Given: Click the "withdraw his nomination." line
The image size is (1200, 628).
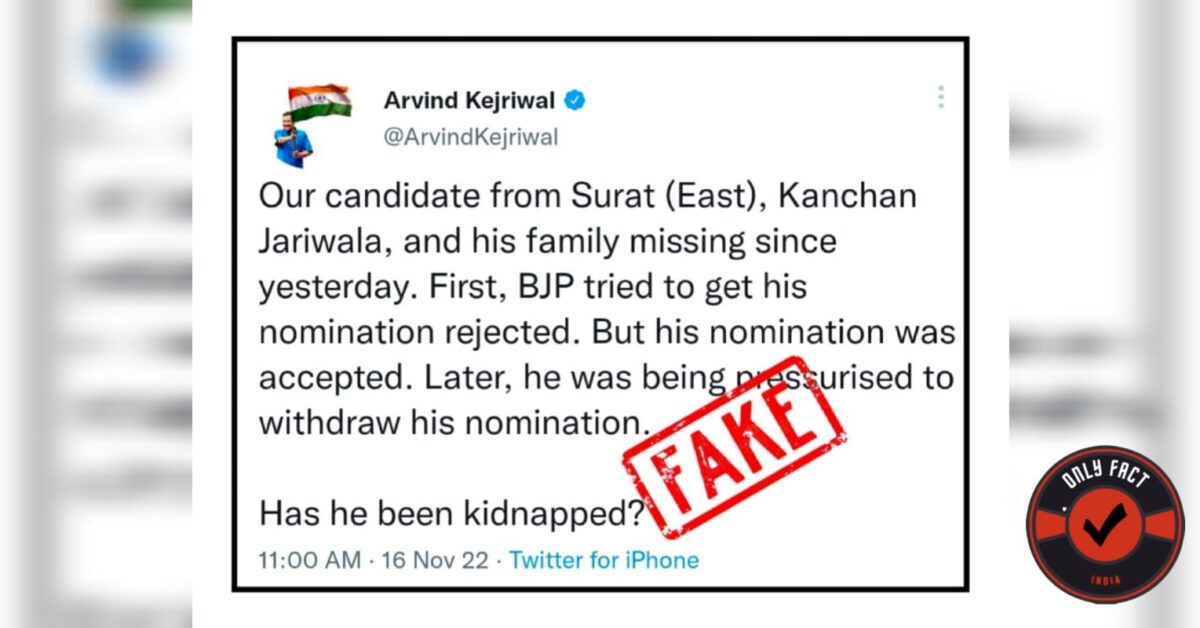Looking at the screenshot, I should [447, 421].
